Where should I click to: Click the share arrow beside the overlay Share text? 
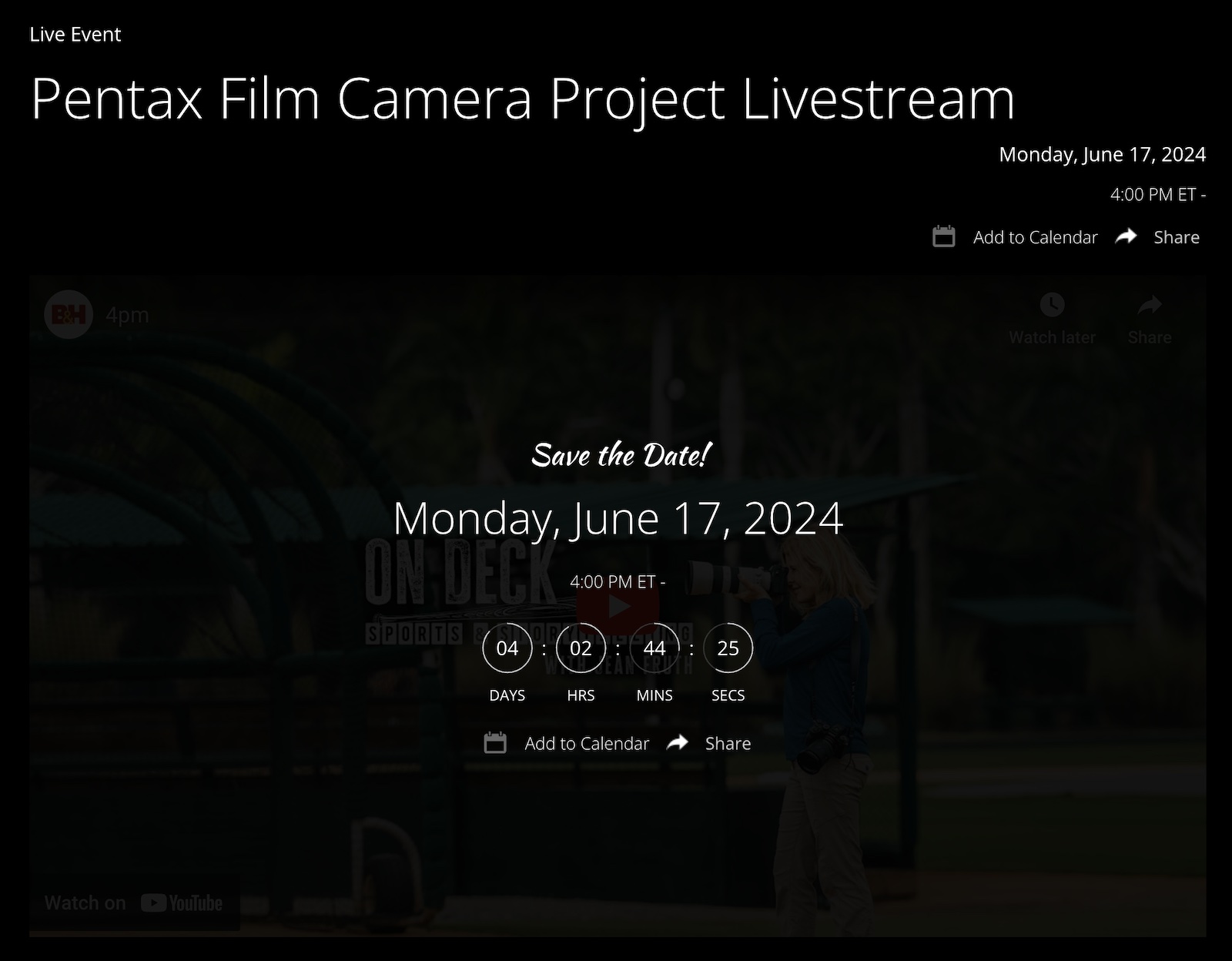click(679, 742)
